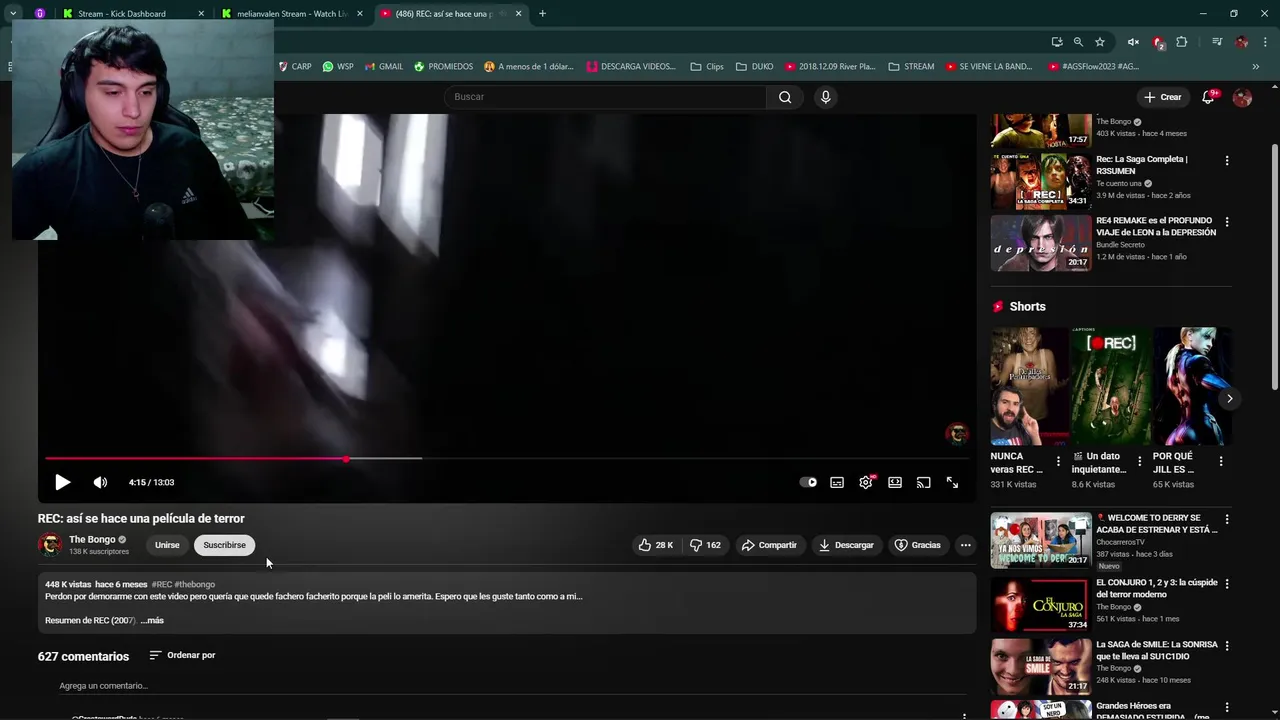This screenshot has width=1280, height=720.
Task: Open the Clips bookmark folder
Action: (x=707, y=67)
